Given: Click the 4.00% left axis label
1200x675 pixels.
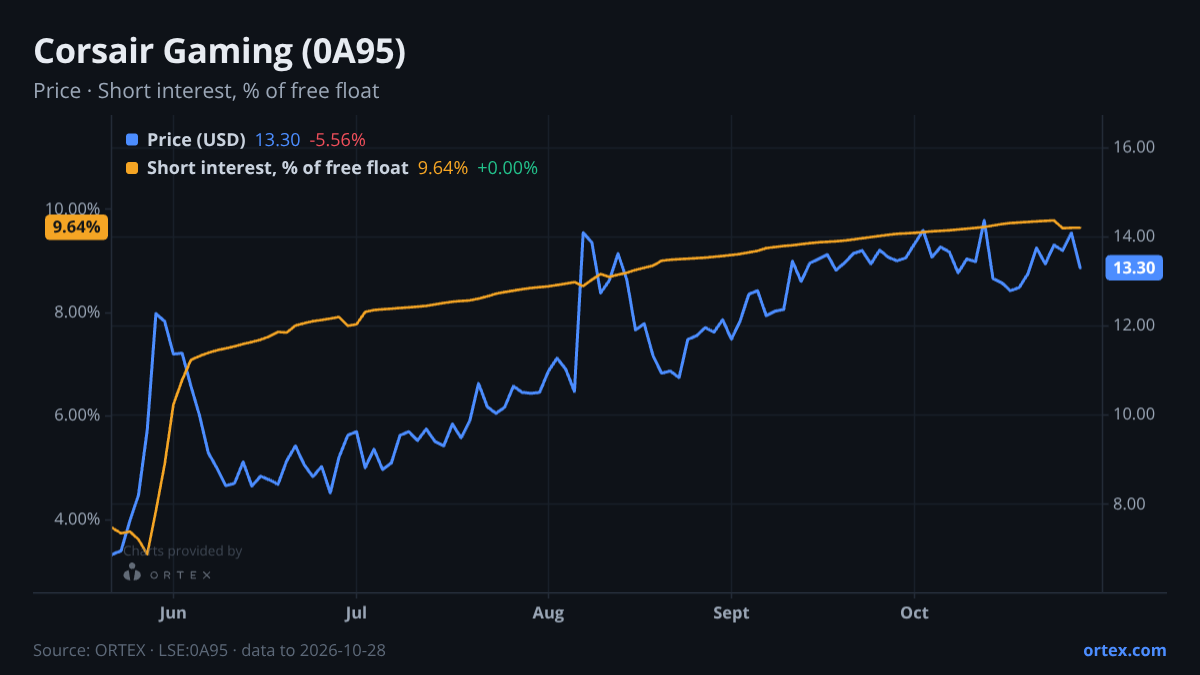Looking at the screenshot, I should click(76, 519).
